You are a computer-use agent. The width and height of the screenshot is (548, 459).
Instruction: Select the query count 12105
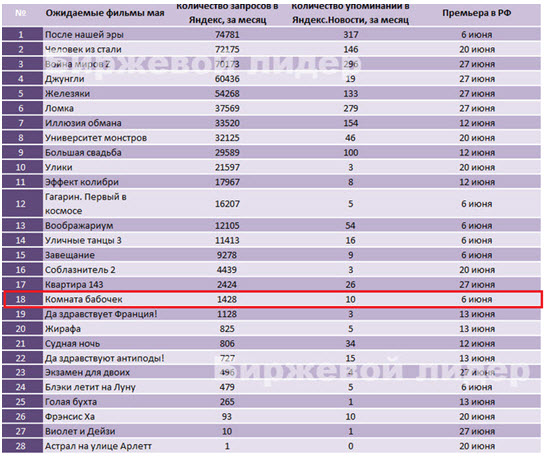pyautogui.click(x=227, y=225)
